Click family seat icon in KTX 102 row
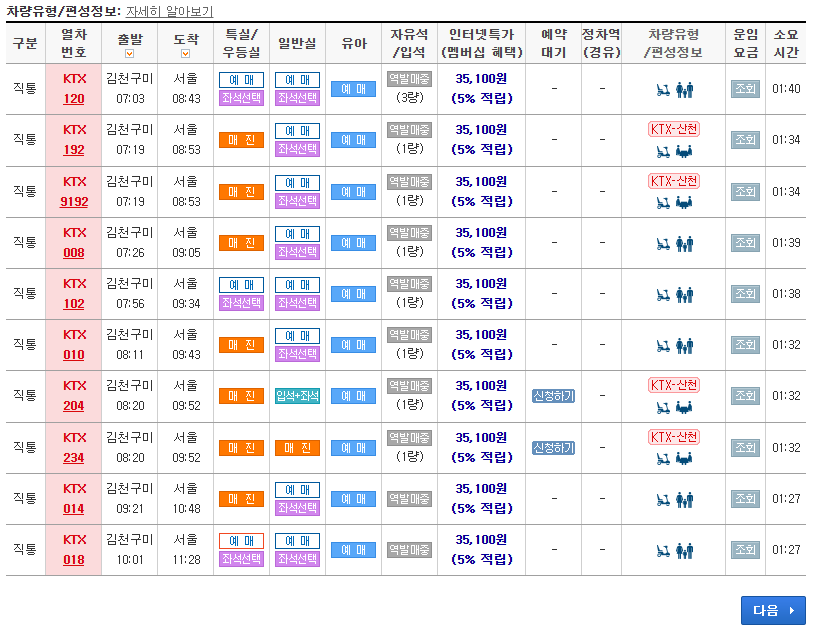 point(684,295)
